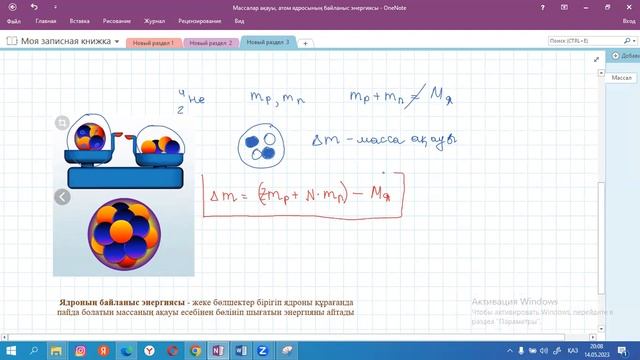Click the OneNote taskbar icon
Image resolution: width=640 pixels, height=360 pixels.
(218, 351)
